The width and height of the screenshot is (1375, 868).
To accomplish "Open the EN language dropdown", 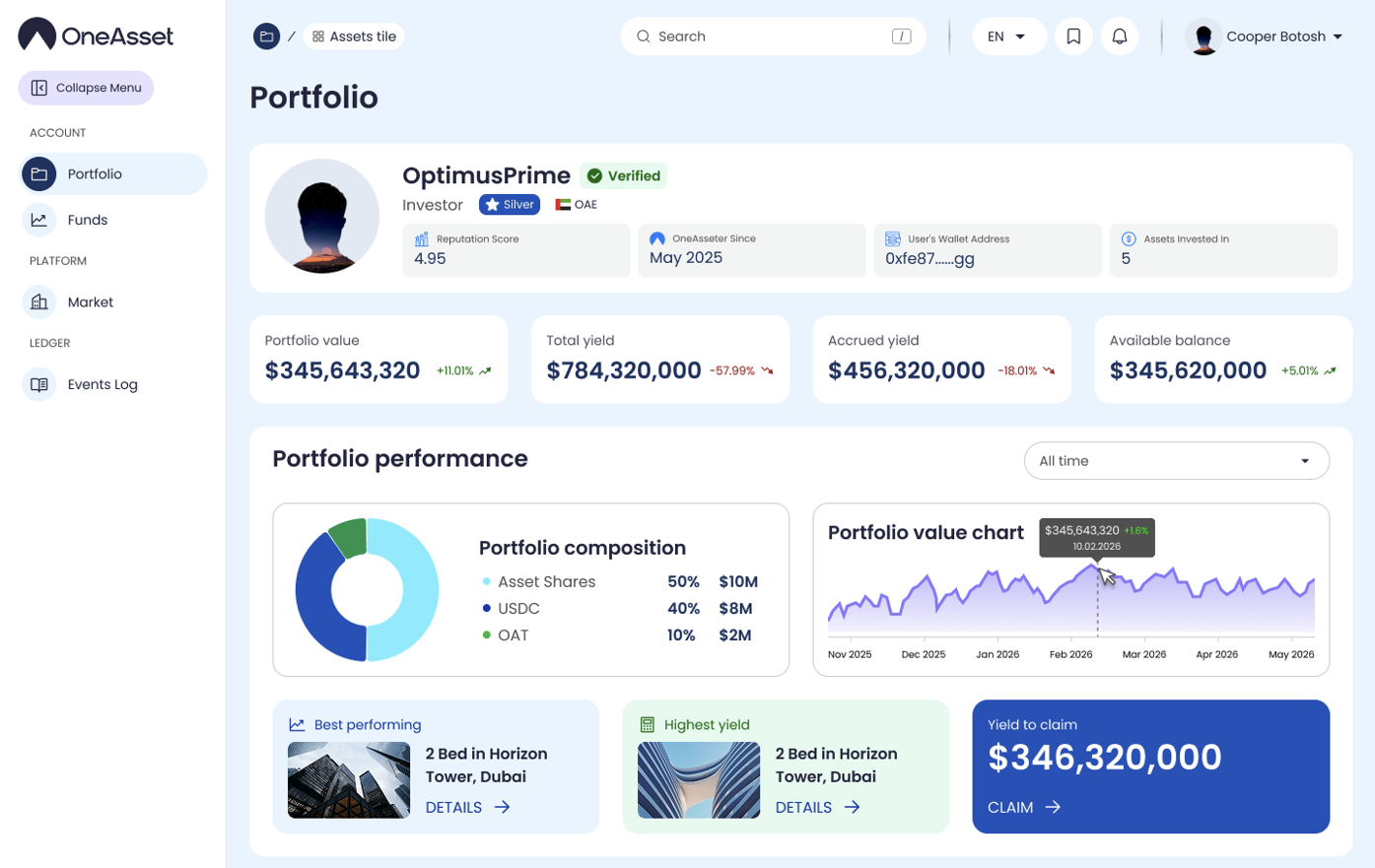I will [1007, 36].
